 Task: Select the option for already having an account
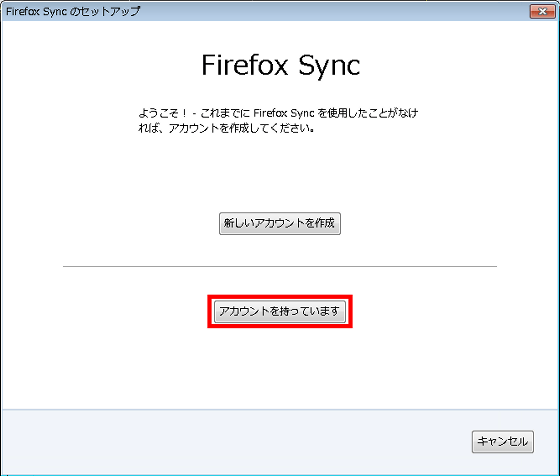[x=280, y=311]
